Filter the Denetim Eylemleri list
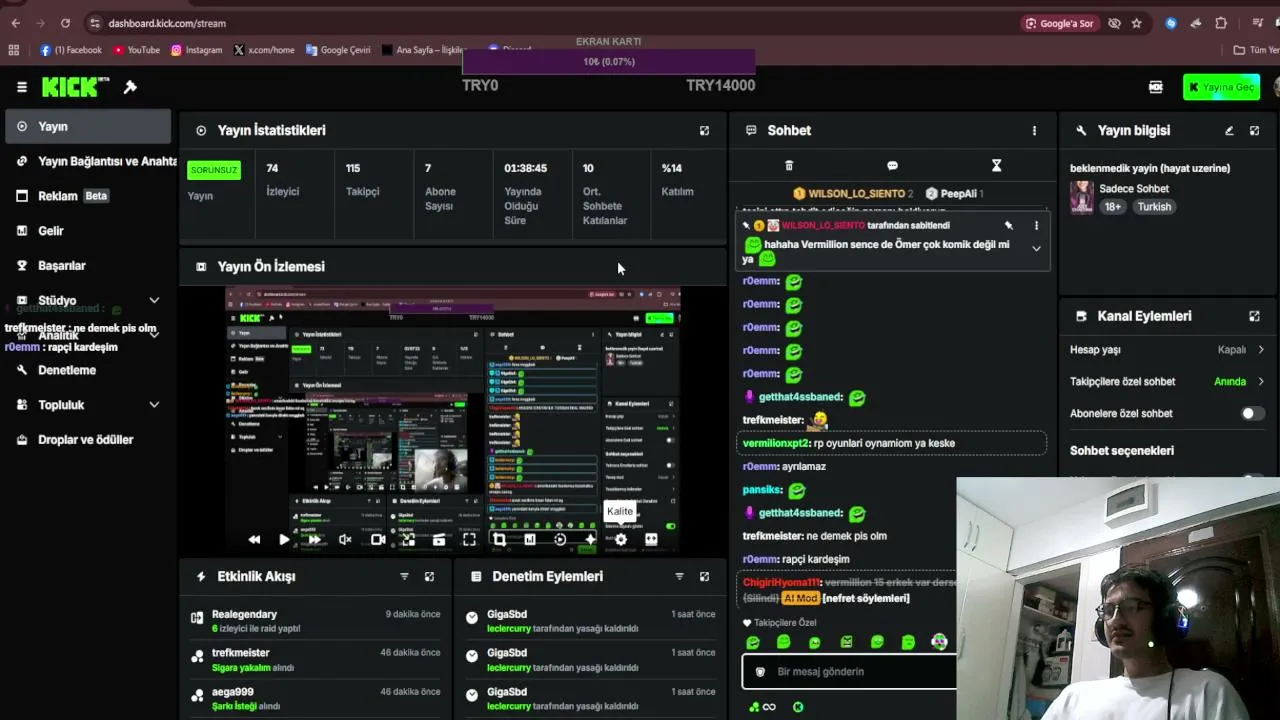The image size is (1280, 720). [x=679, y=576]
